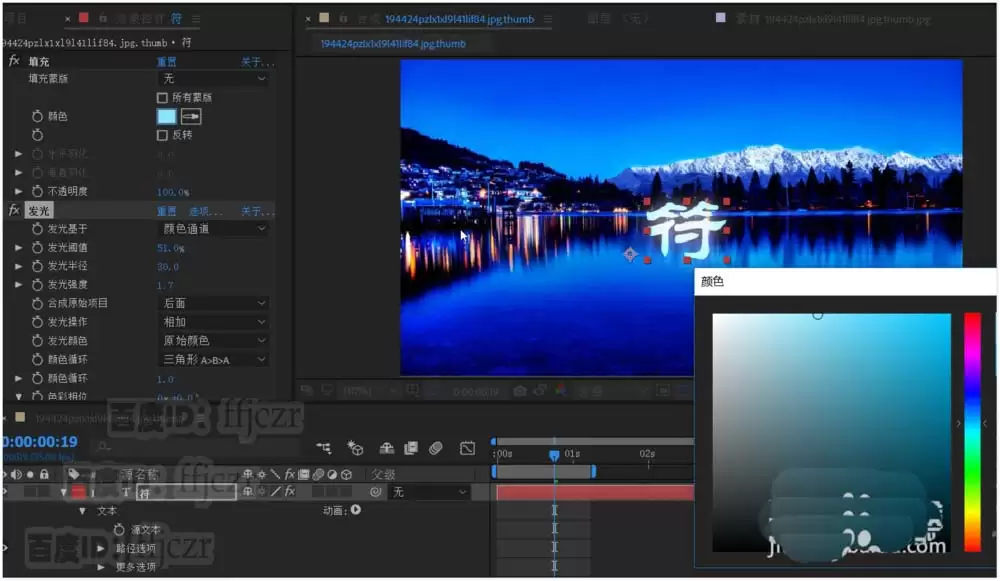Viewport: 1000px width, 581px height.
Task: Click 选项... link of 发光 effect
Action: 206,211
